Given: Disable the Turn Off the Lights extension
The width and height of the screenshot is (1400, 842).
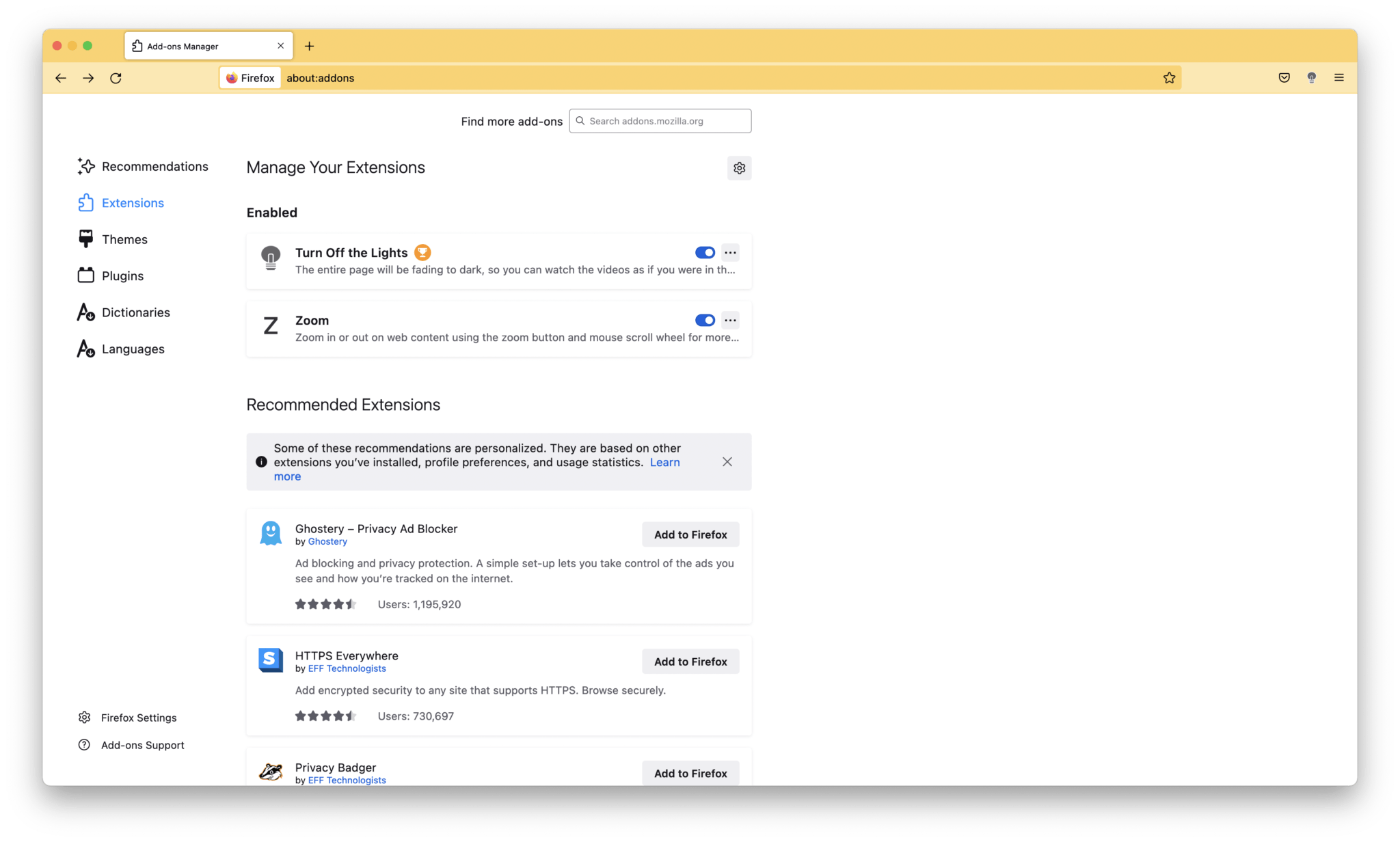Looking at the screenshot, I should (x=705, y=253).
